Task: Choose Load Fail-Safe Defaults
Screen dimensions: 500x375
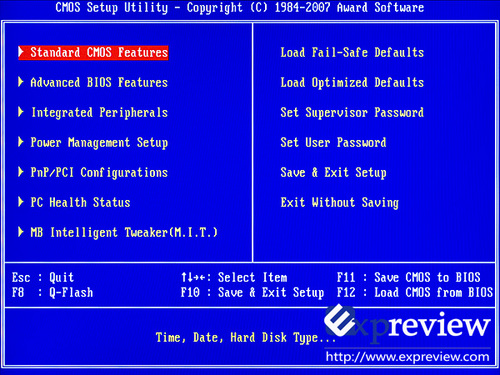Action: 352,52
